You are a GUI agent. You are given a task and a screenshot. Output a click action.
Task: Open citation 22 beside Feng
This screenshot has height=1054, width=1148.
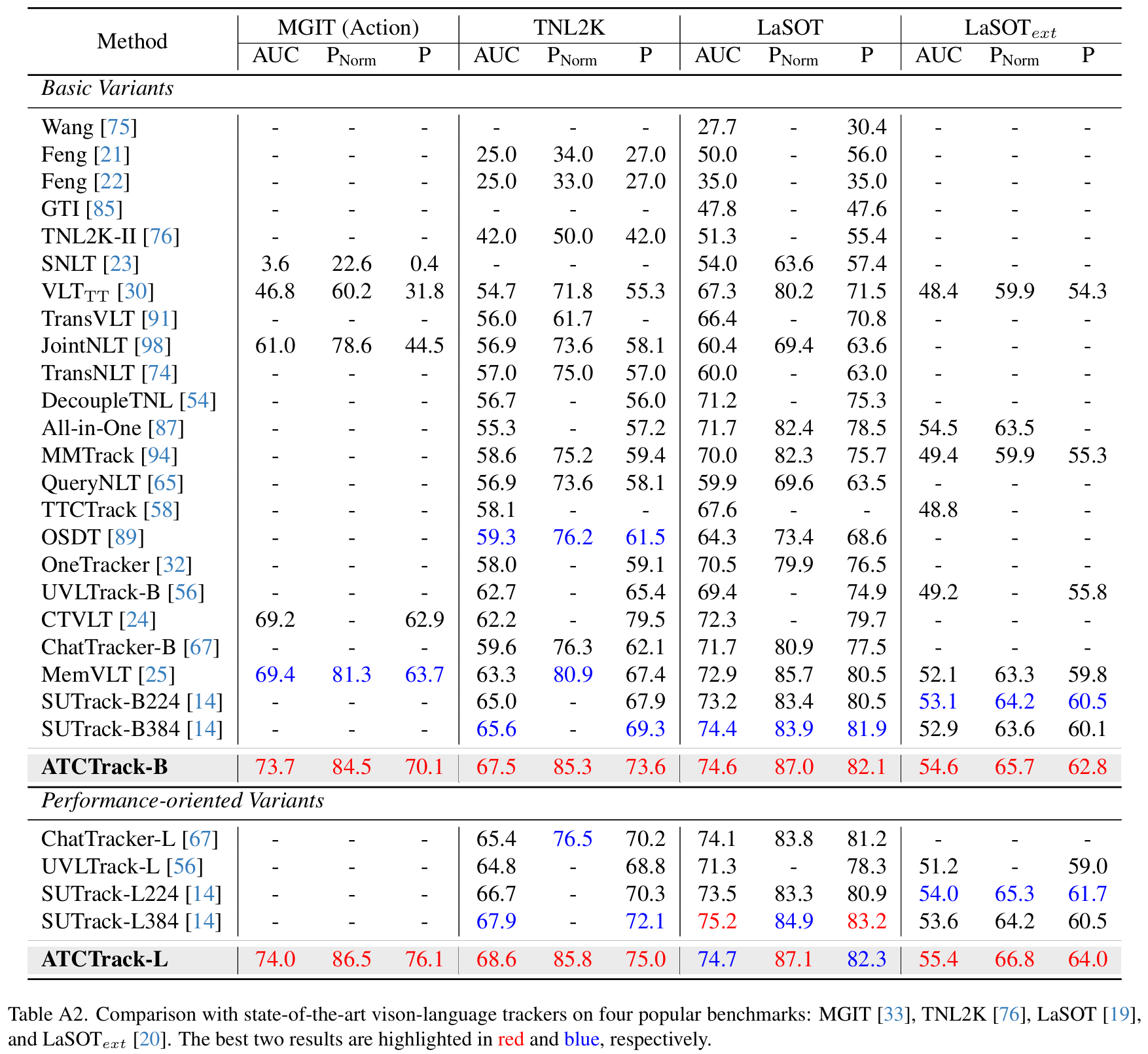click(111, 181)
